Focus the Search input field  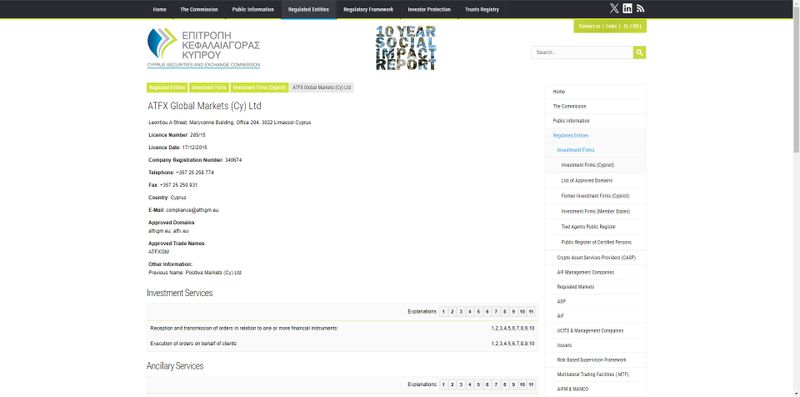click(582, 53)
